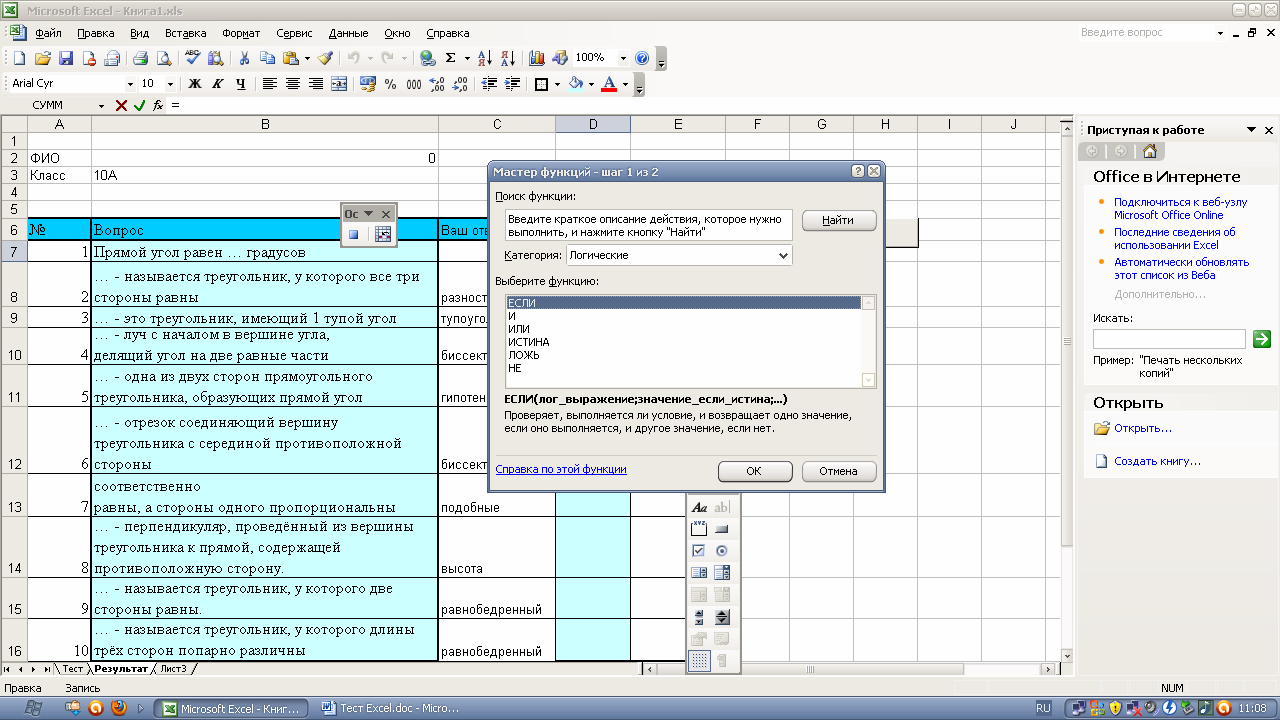Apply currency format icon
1280x720 pixels.
[367, 84]
